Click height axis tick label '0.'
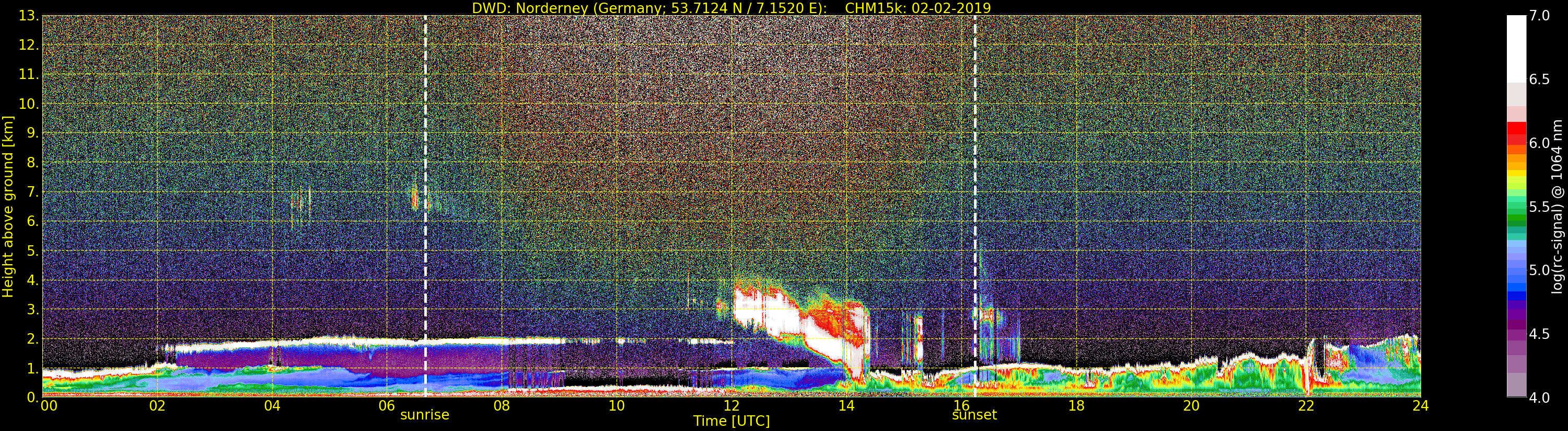Screen dimensions: 1568x431 [x=33, y=397]
